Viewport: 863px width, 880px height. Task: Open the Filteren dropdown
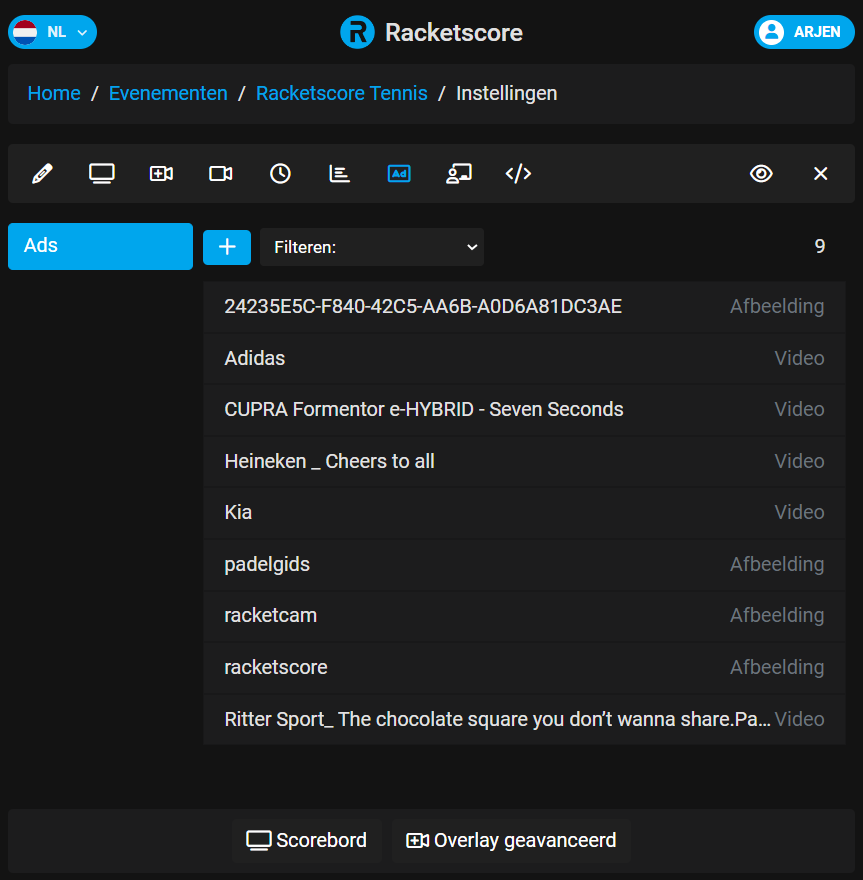point(371,247)
